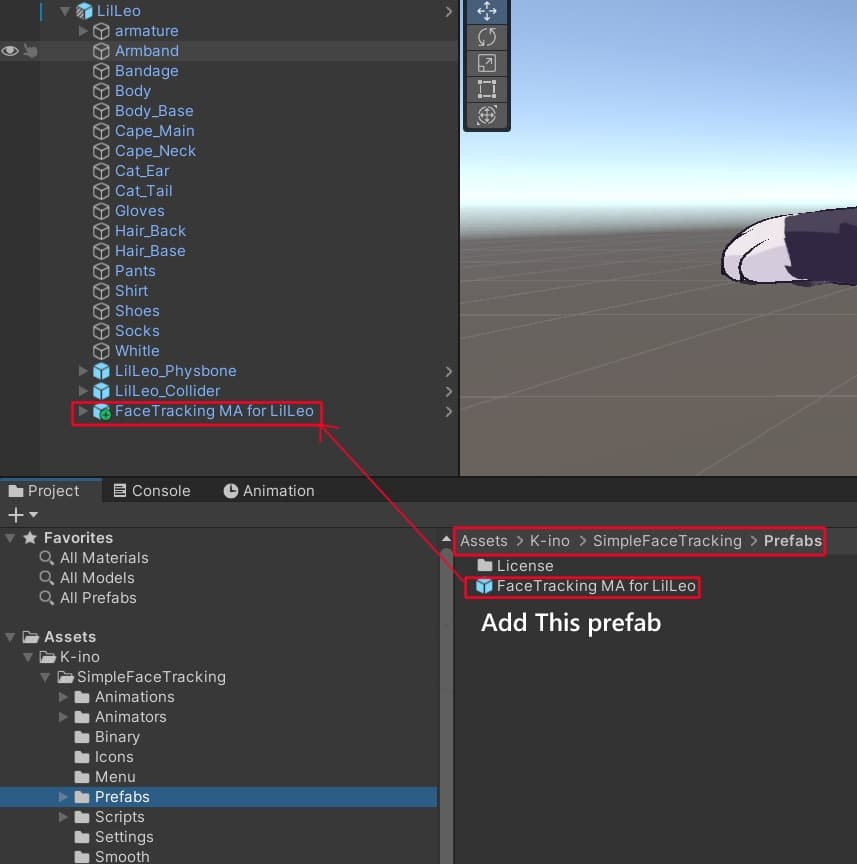Screen dimensions: 857x864
Task: Click the LilLeo_Collider prefab cube icon
Action: [x=101, y=391]
